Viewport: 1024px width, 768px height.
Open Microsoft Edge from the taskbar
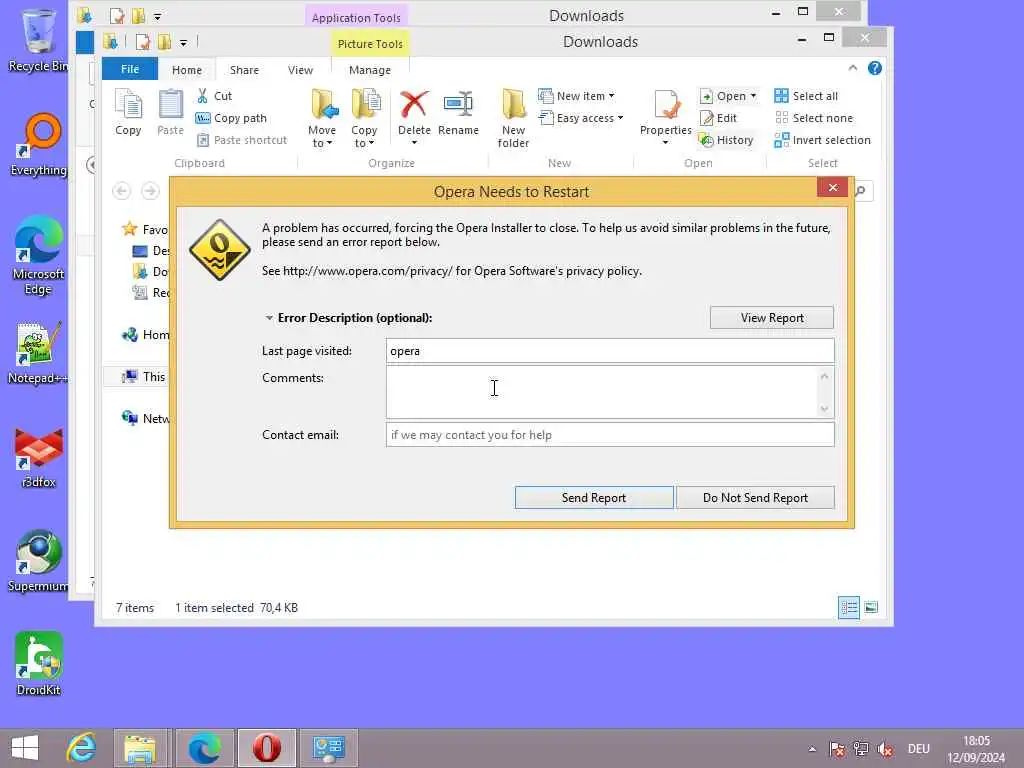tap(204, 748)
